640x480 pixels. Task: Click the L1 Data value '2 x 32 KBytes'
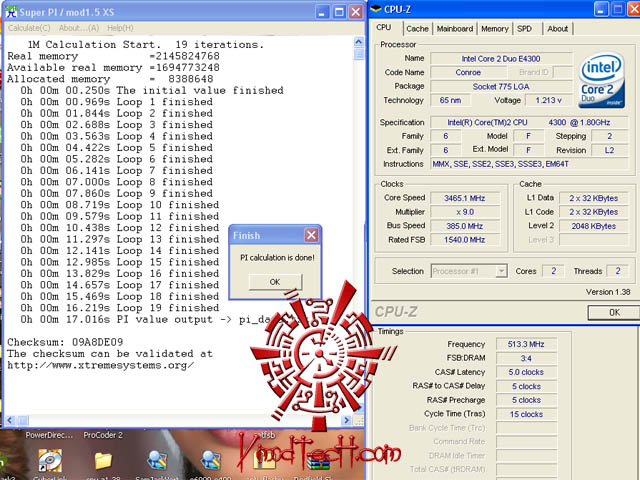point(593,198)
